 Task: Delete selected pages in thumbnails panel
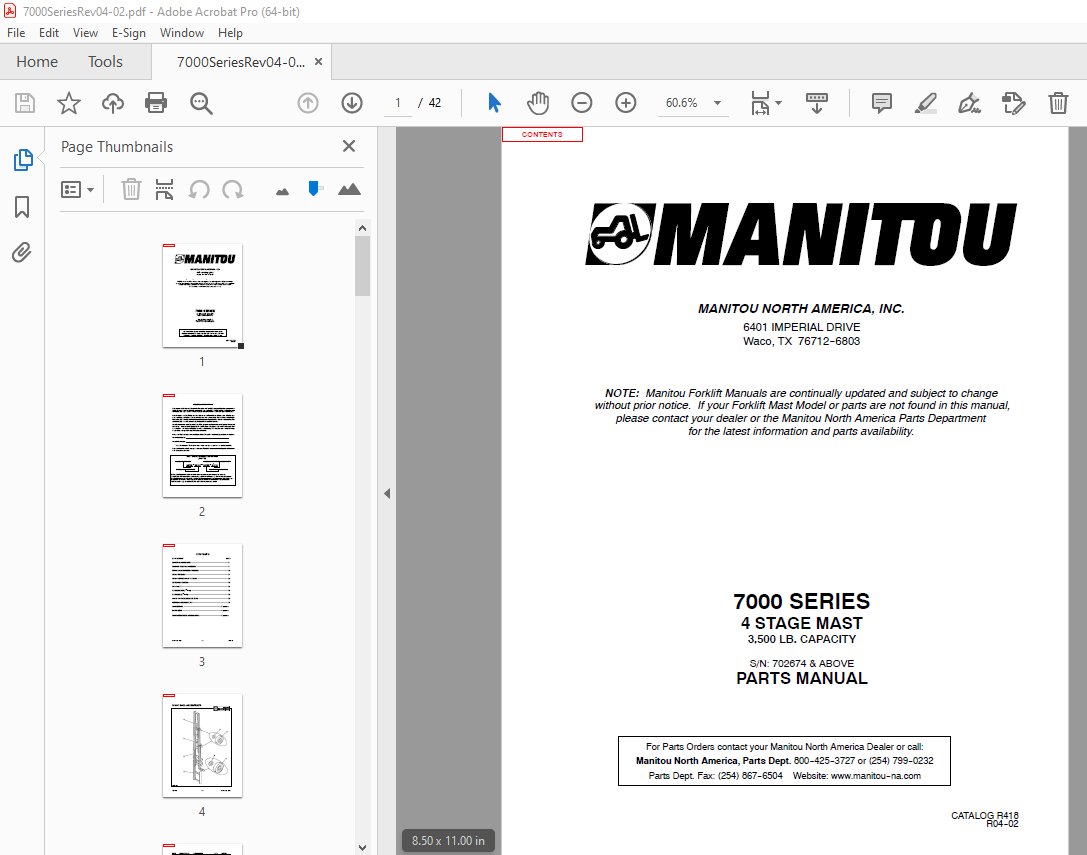[131, 189]
